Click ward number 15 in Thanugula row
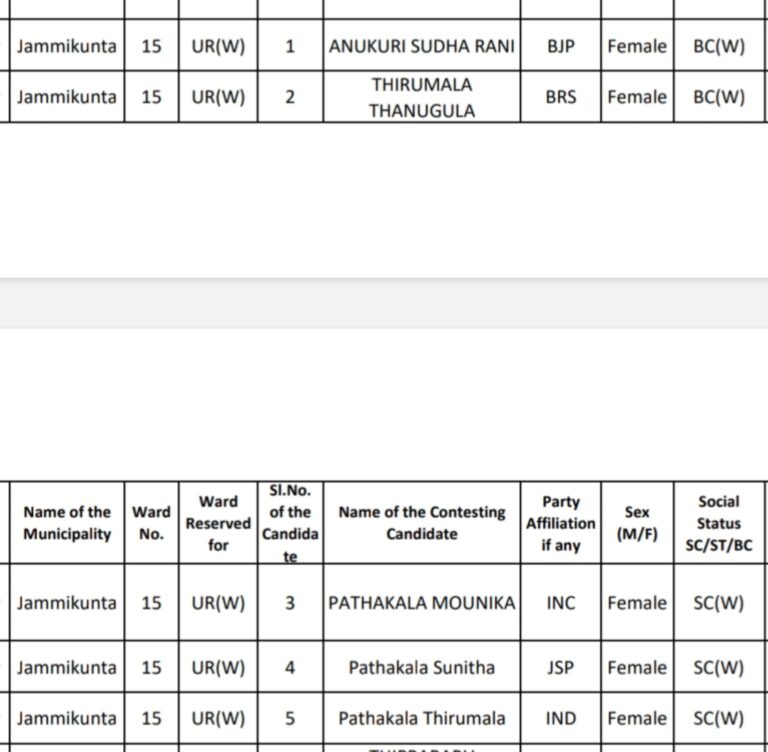This screenshot has width=768, height=752. (151, 97)
